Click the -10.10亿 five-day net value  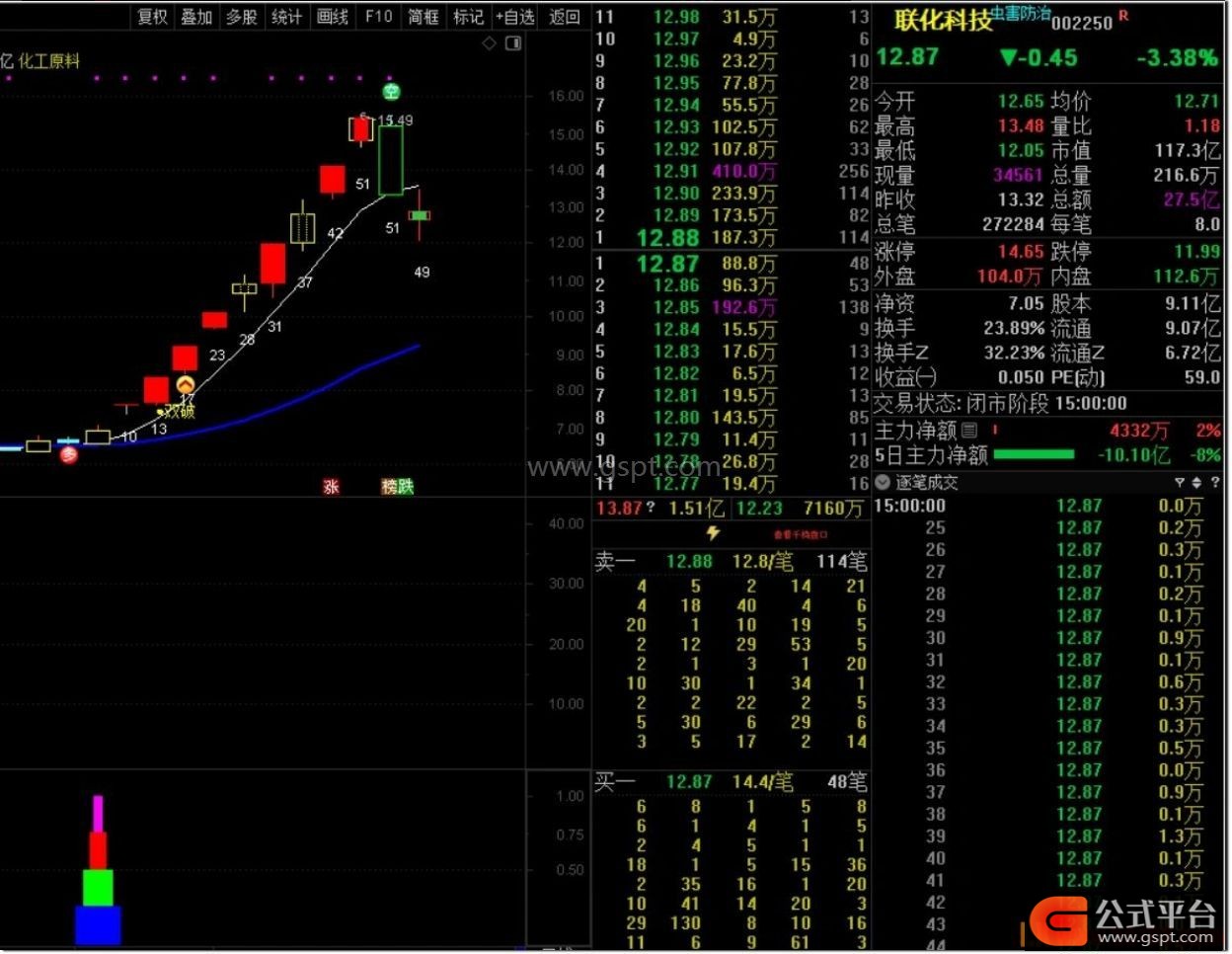tap(1134, 455)
